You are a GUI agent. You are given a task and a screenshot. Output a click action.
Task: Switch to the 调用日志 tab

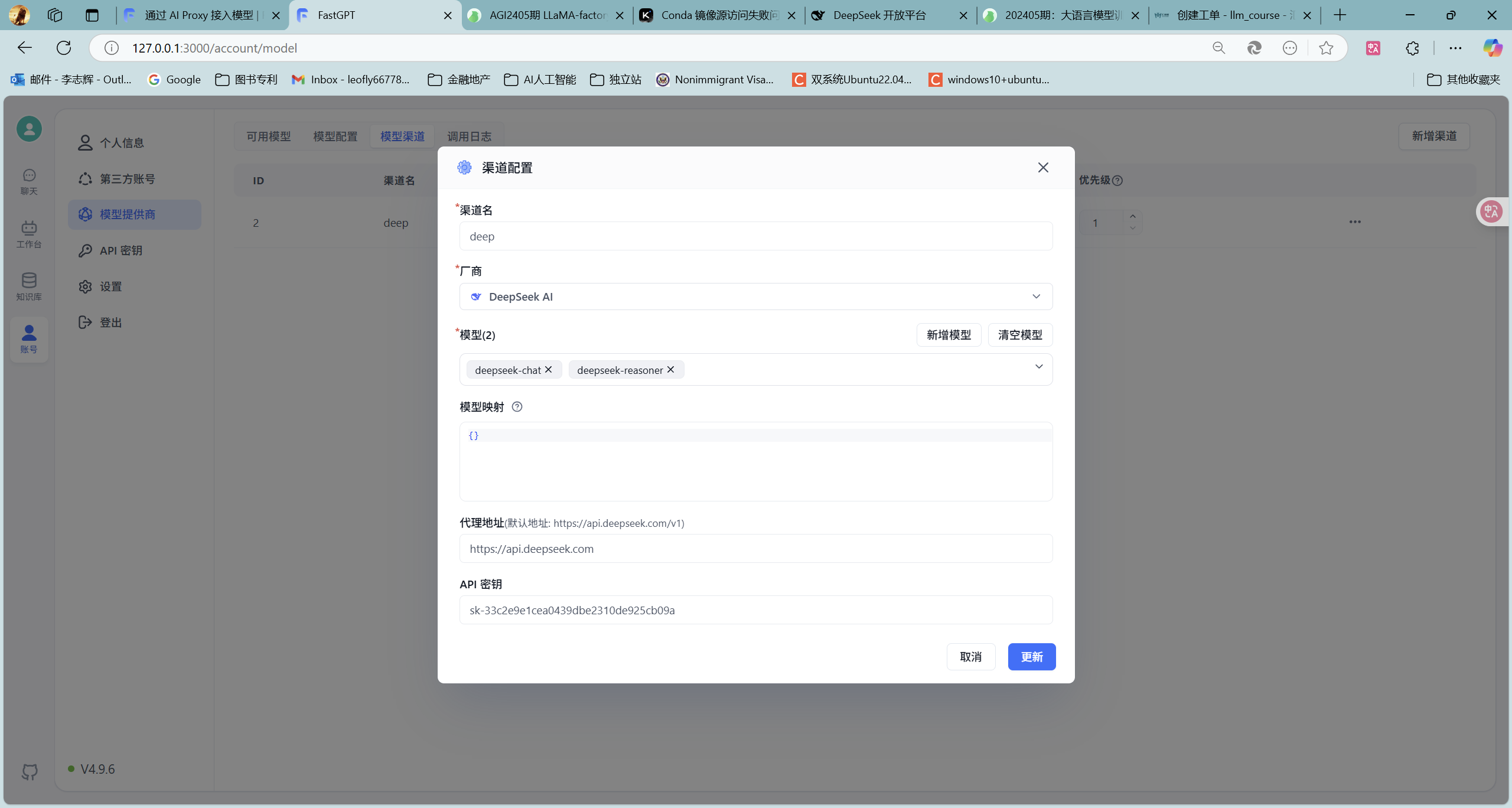click(469, 136)
